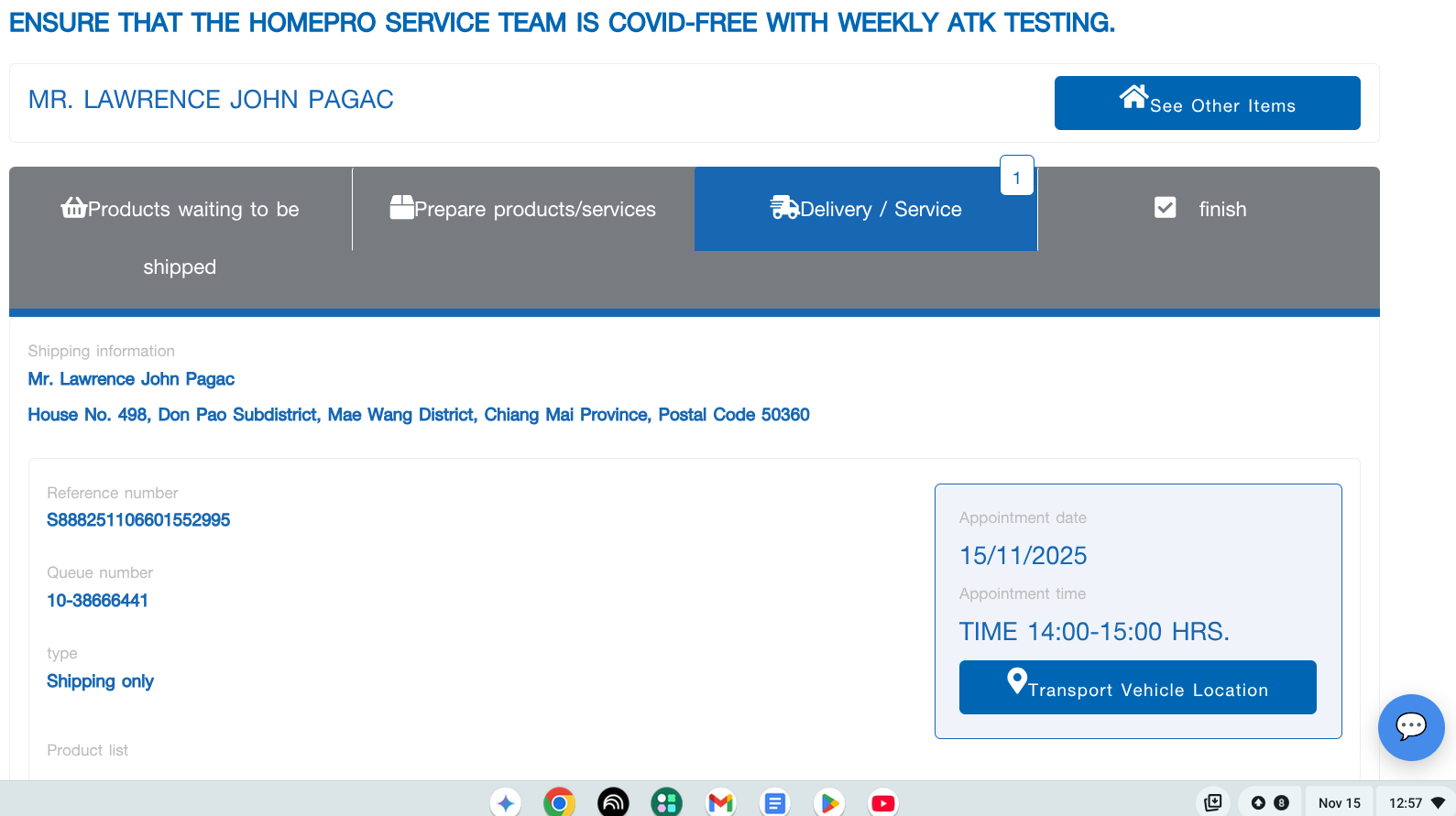Select the Delivery / Service tab

tap(865, 209)
